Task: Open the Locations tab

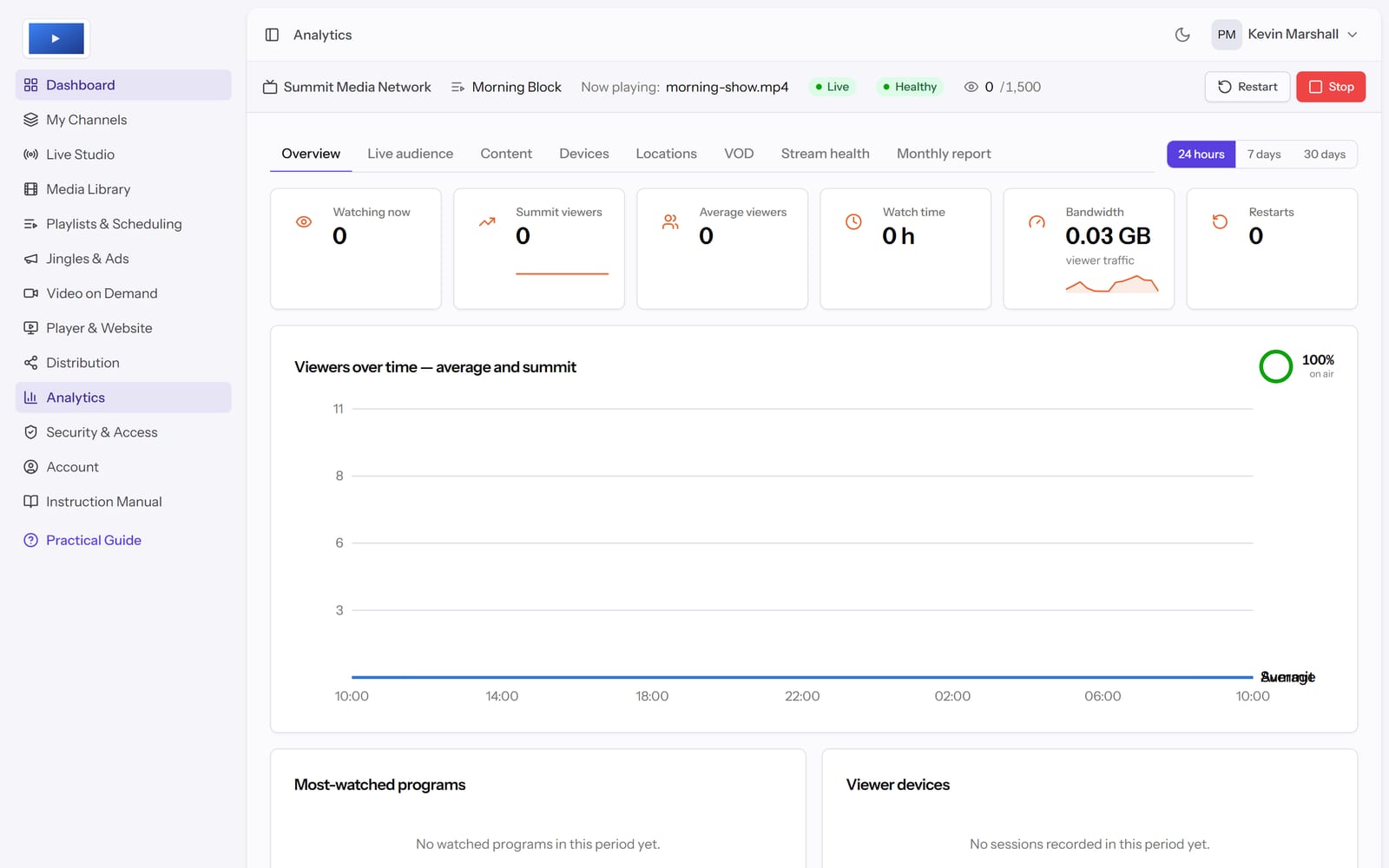Action: (666, 154)
